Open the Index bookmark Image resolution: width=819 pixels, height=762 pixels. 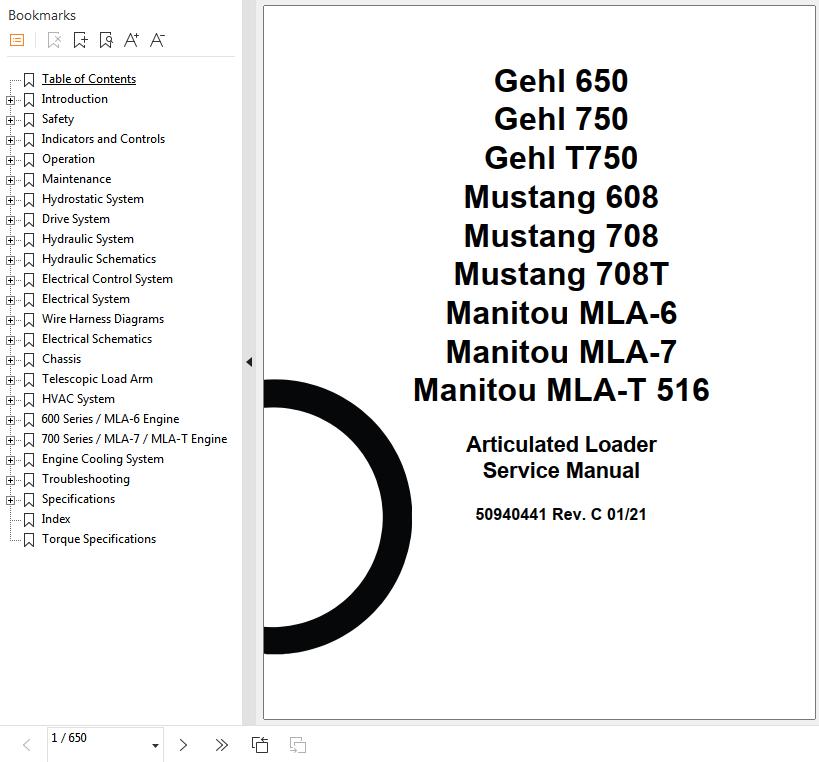pyautogui.click(x=56, y=519)
